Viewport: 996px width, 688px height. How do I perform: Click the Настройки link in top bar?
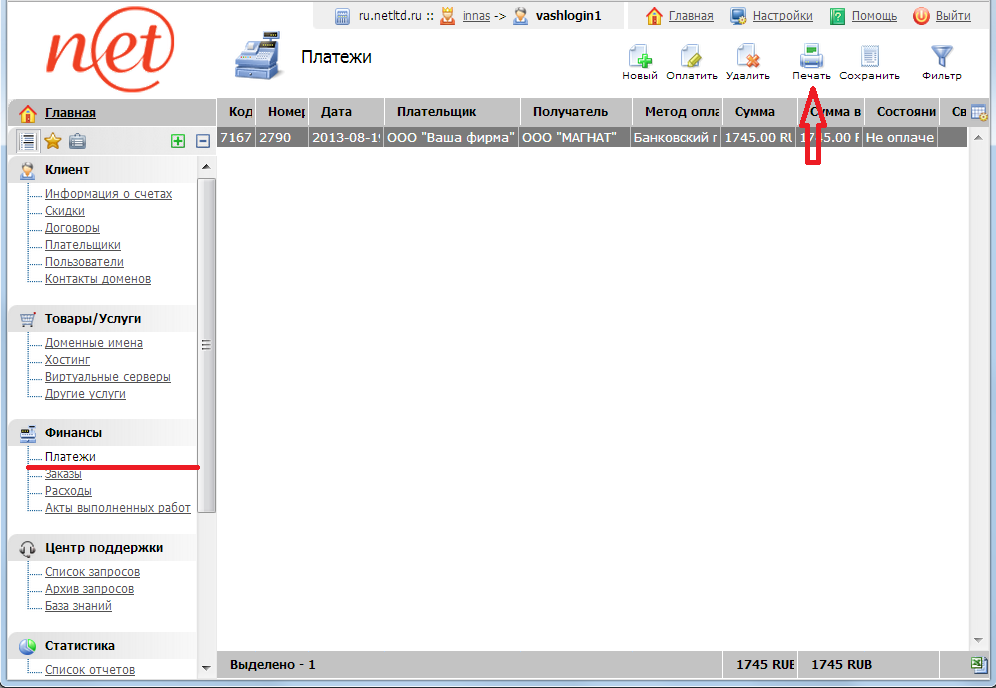pos(782,16)
